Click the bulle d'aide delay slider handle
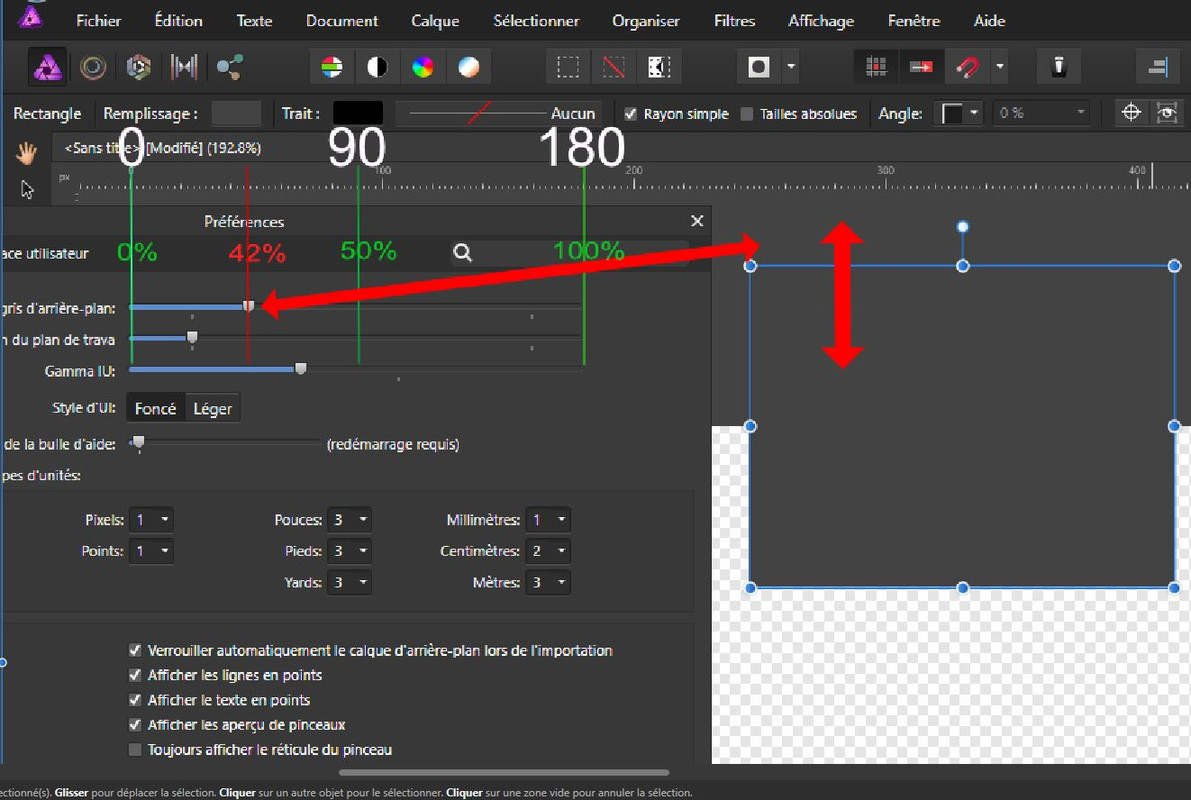 tap(138, 443)
